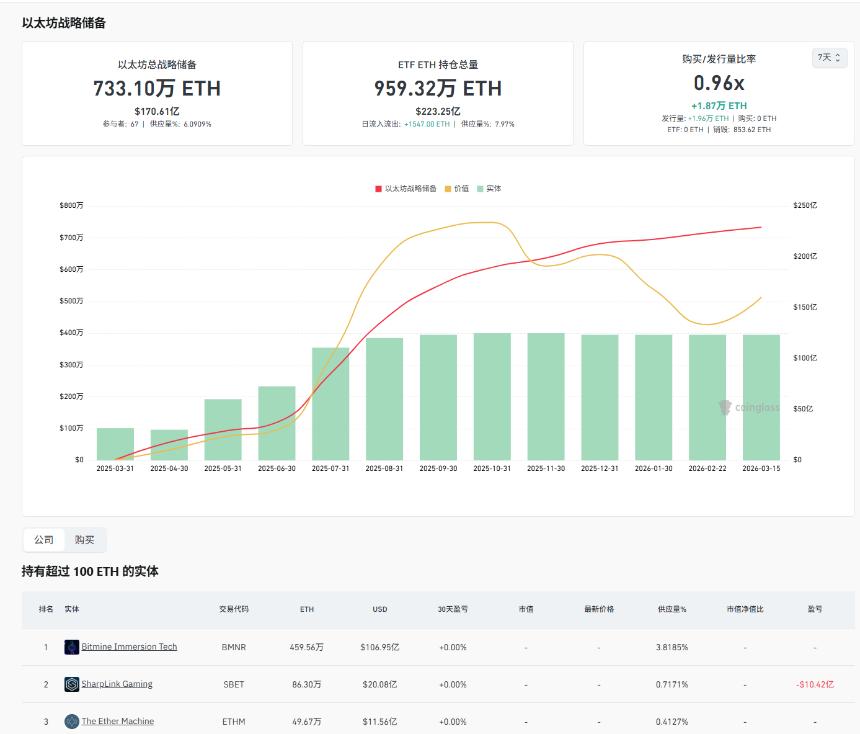This screenshot has width=860, height=734.
Task: Sort by 供应量% column header
Action: click(672, 609)
